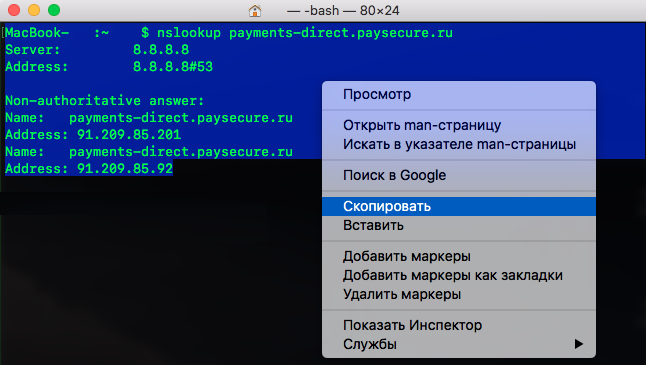Select Удалить маркеры option
The width and height of the screenshot is (646, 365).
point(459,294)
